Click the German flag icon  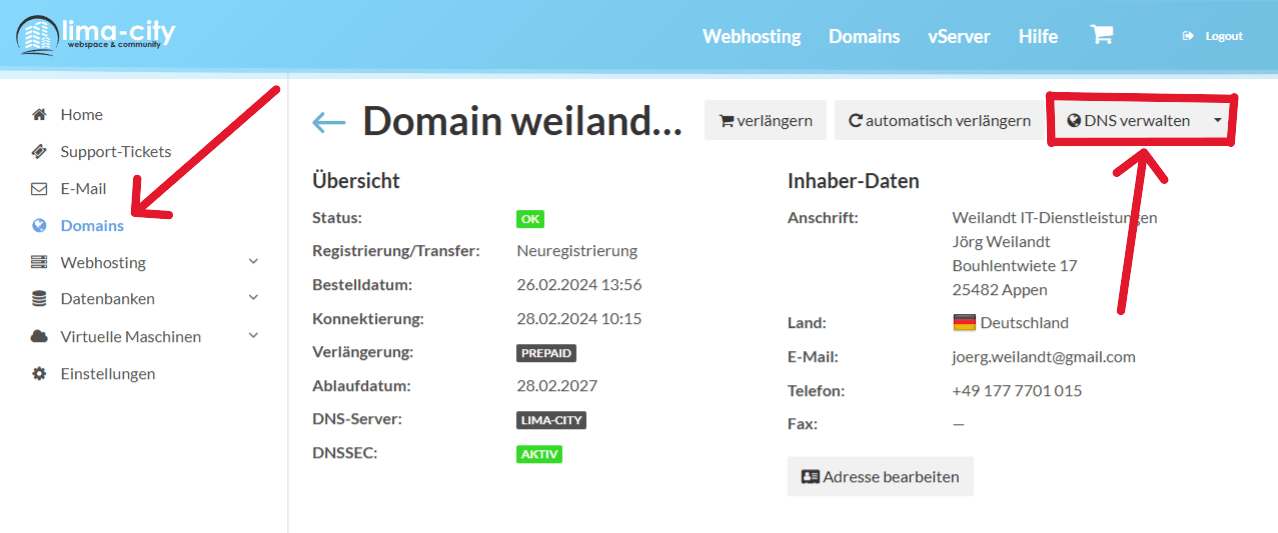point(964,322)
